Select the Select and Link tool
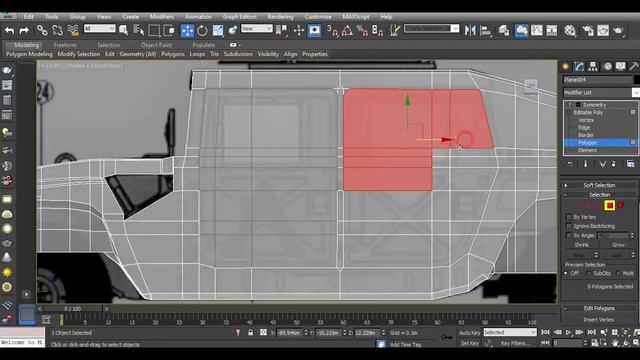 tap(42, 30)
